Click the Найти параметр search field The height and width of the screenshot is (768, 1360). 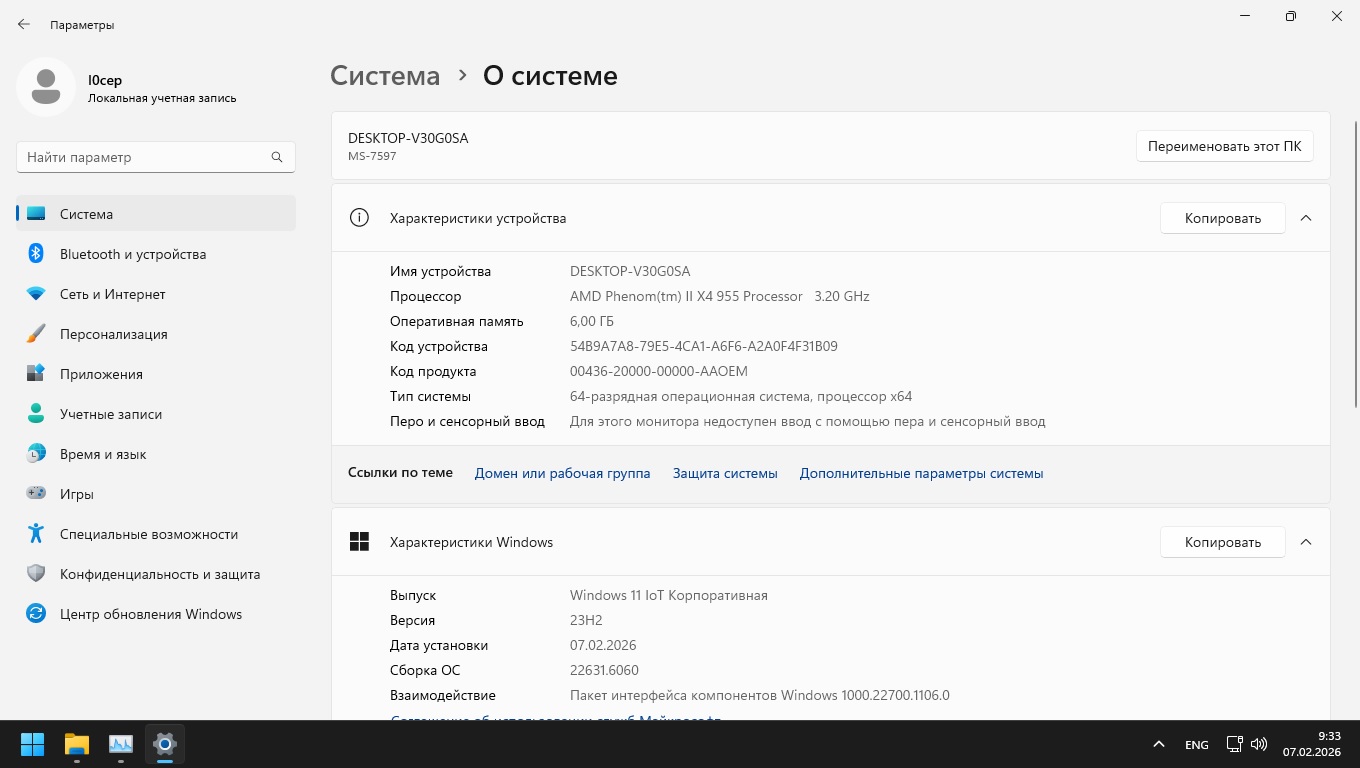(x=156, y=157)
